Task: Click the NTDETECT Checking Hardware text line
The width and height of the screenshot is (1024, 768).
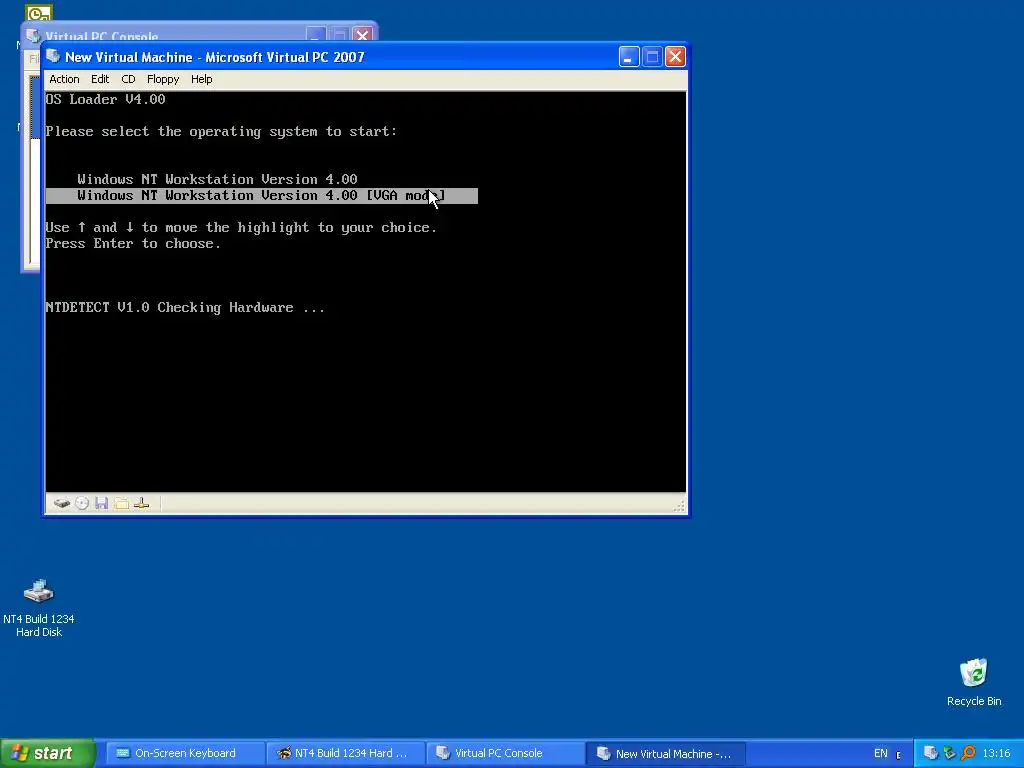Action: (185, 308)
